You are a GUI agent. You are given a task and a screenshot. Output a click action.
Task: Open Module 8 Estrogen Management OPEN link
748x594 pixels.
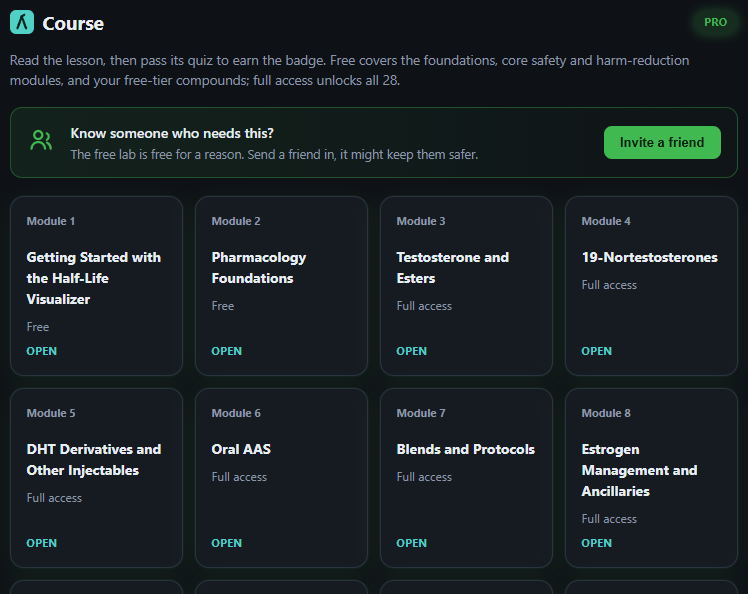tap(596, 543)
